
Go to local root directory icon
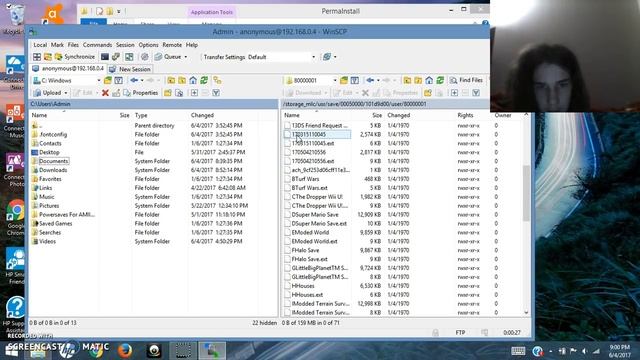click(x=182, y=80)
